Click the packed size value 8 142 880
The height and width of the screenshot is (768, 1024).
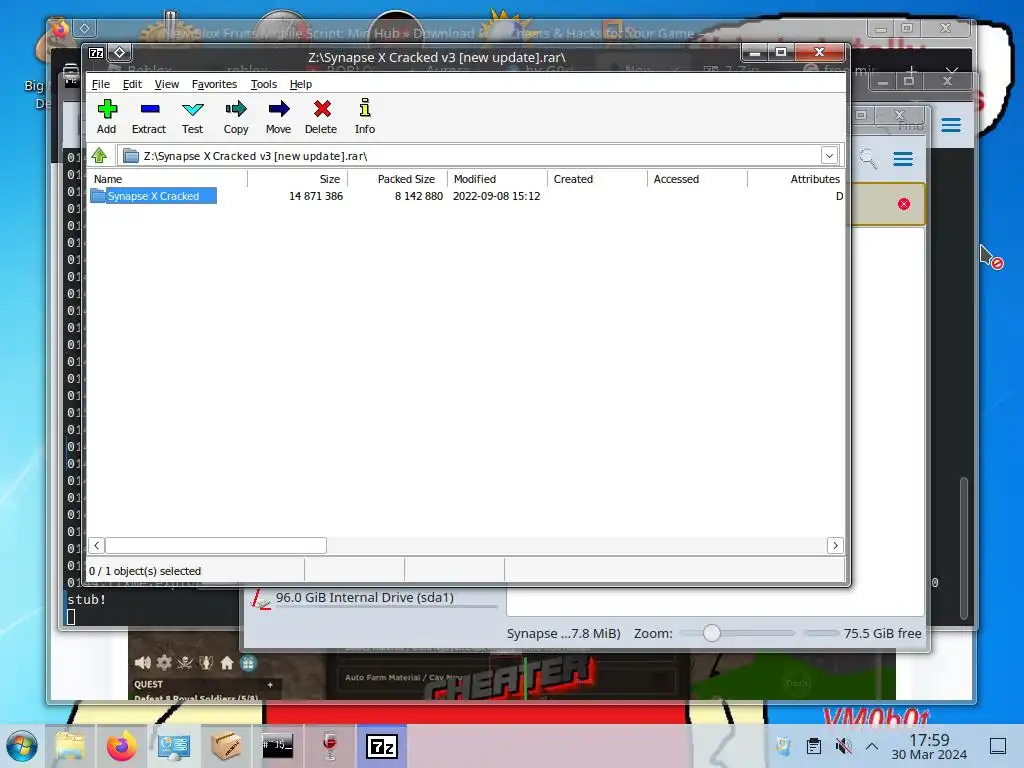(419, 196)
